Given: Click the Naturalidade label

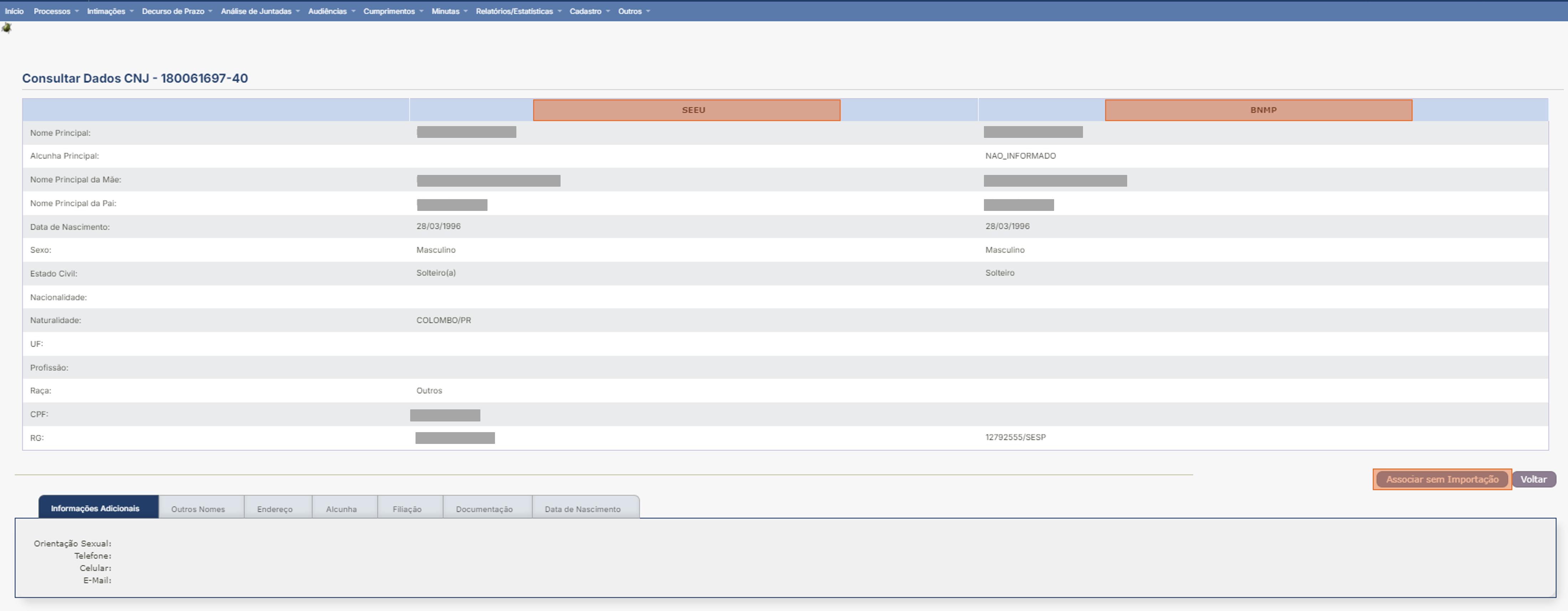Looking at the screenshot, I should point(55,320).
